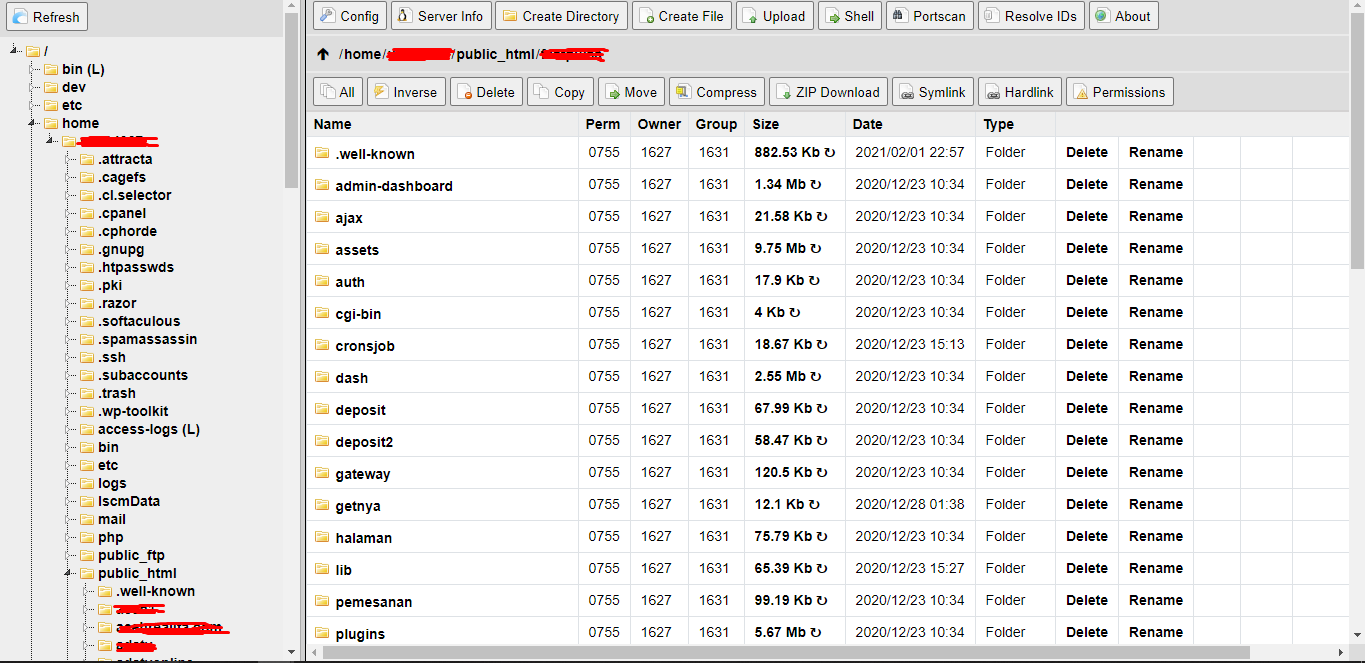Open the cronsjob folder
The image size is (1365, 663).
tap(365, 346)
